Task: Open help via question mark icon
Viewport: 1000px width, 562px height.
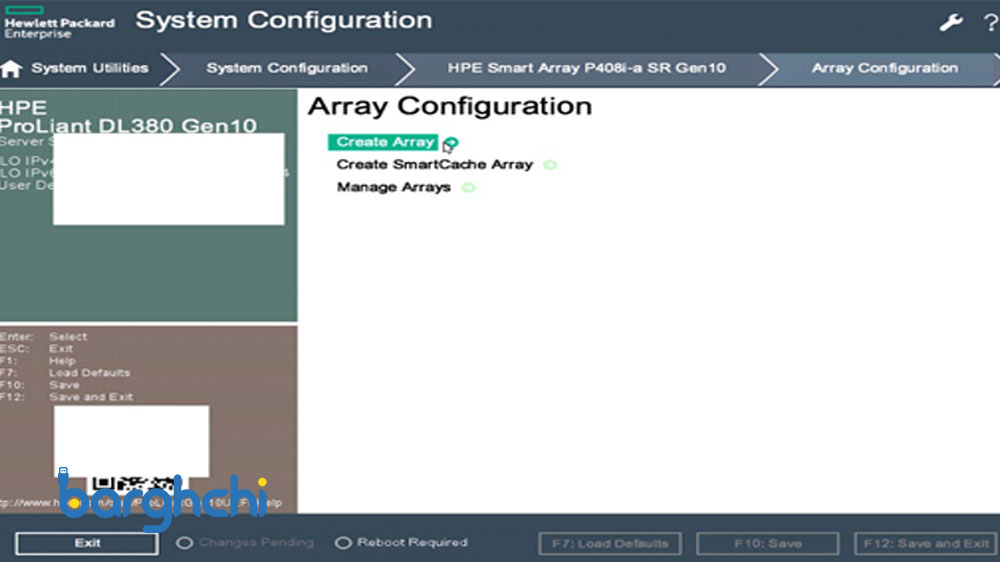Action: (989, 23)
